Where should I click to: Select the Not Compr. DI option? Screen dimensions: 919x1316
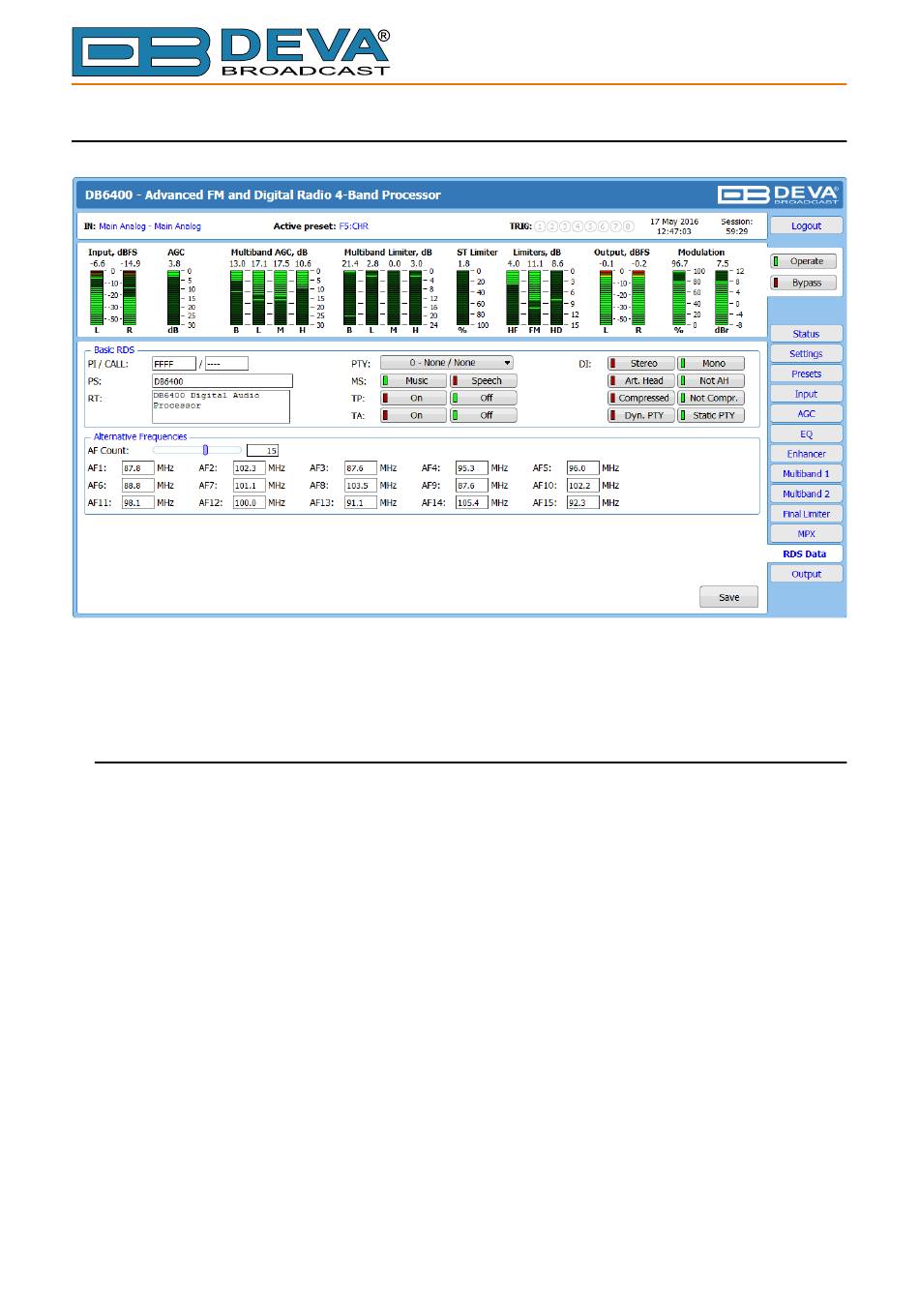click(x=711, y=398)
